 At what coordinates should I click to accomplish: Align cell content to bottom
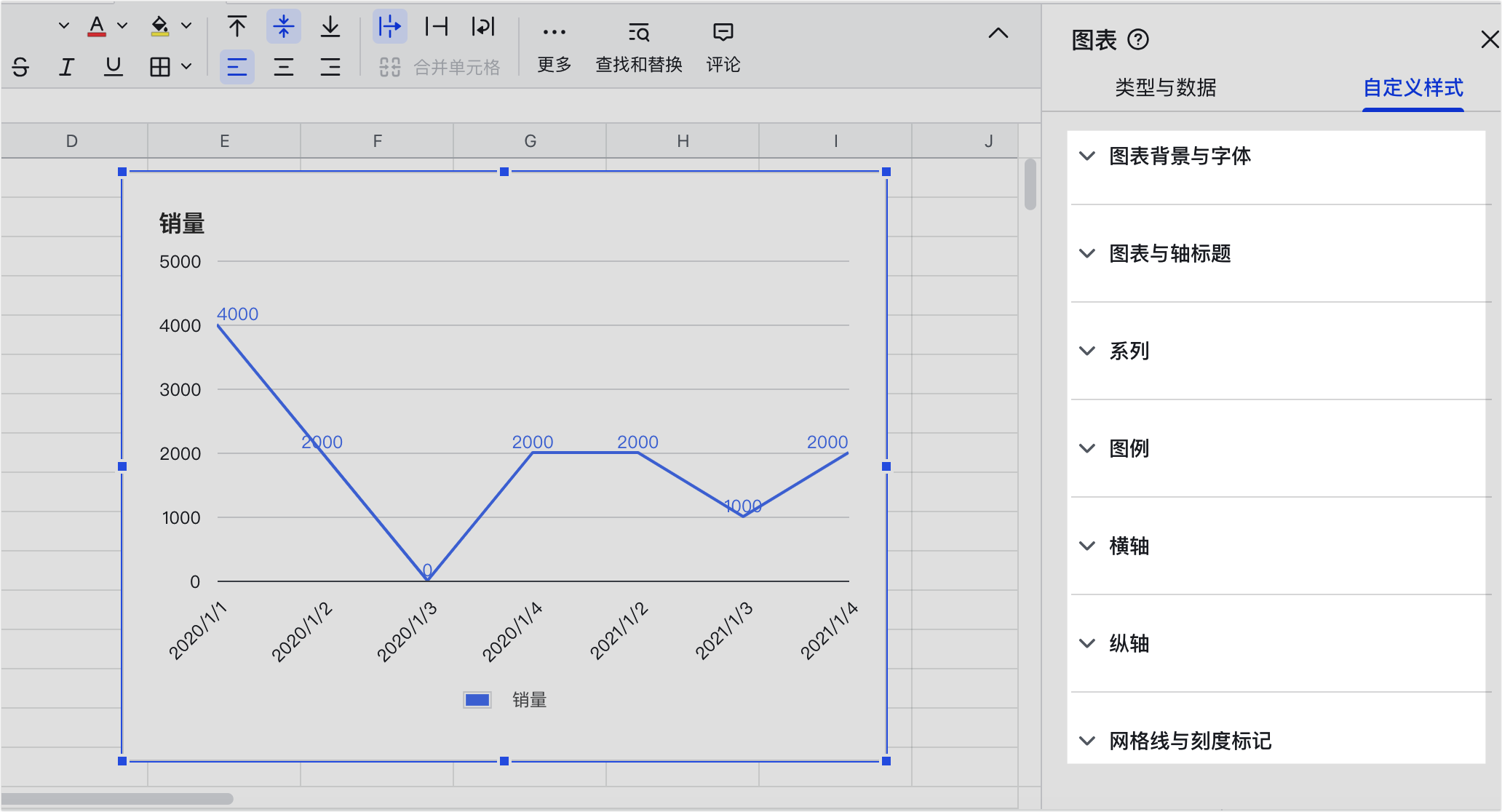coord(330,27)
